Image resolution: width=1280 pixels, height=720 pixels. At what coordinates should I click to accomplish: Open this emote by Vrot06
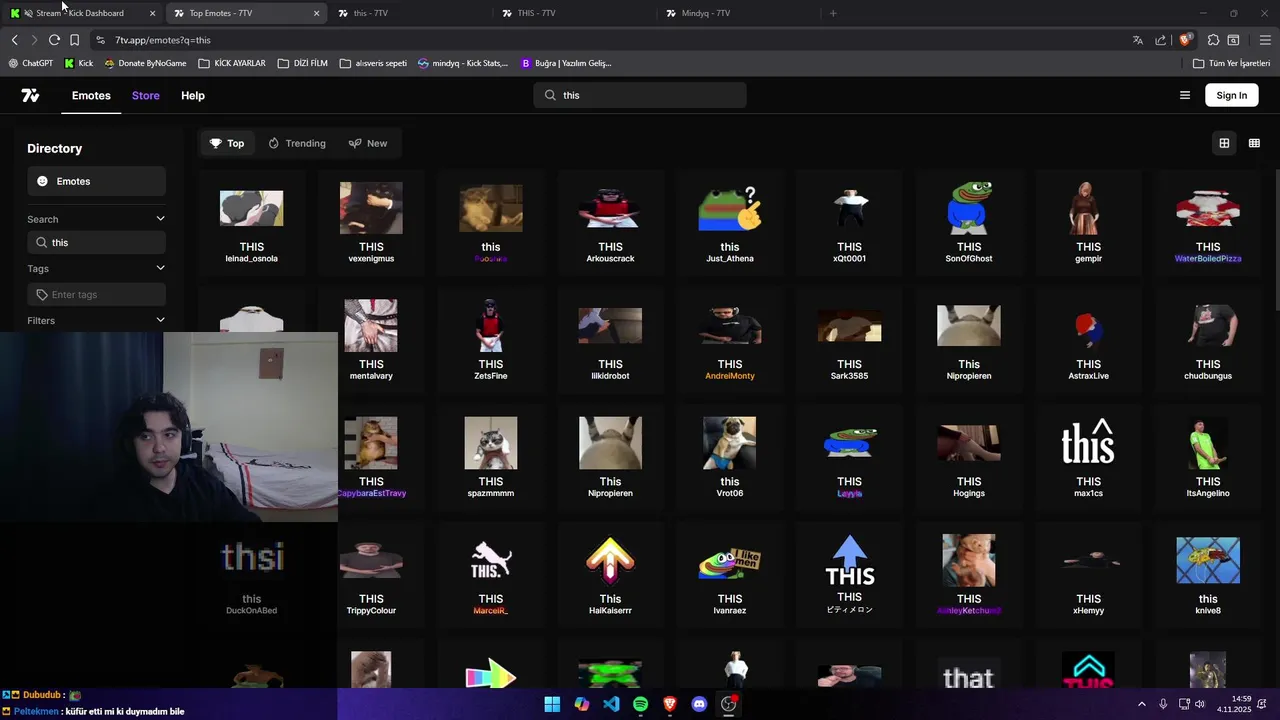coord(730,457)
